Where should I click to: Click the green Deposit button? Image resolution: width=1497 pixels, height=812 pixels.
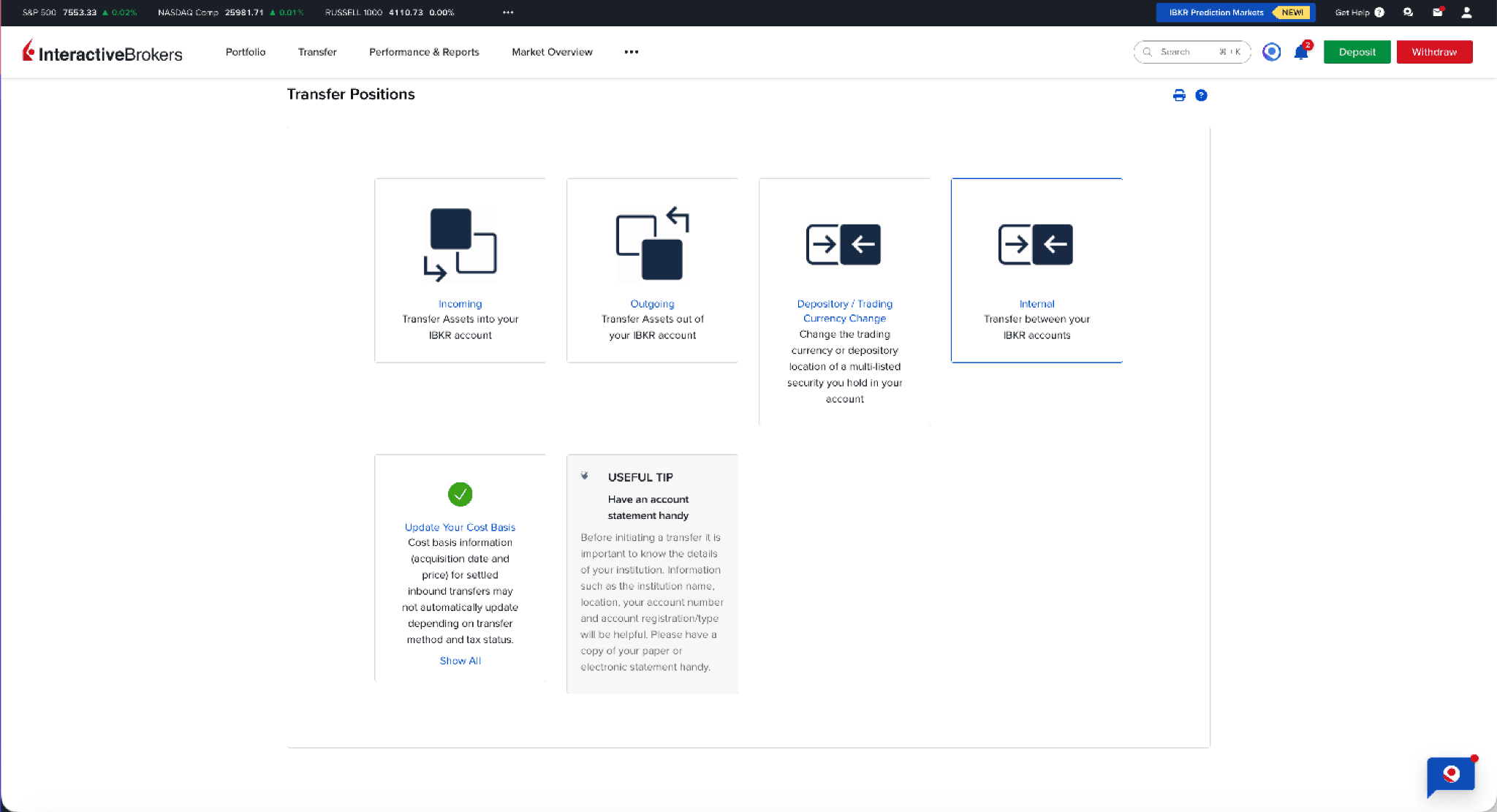point(1357,52)
